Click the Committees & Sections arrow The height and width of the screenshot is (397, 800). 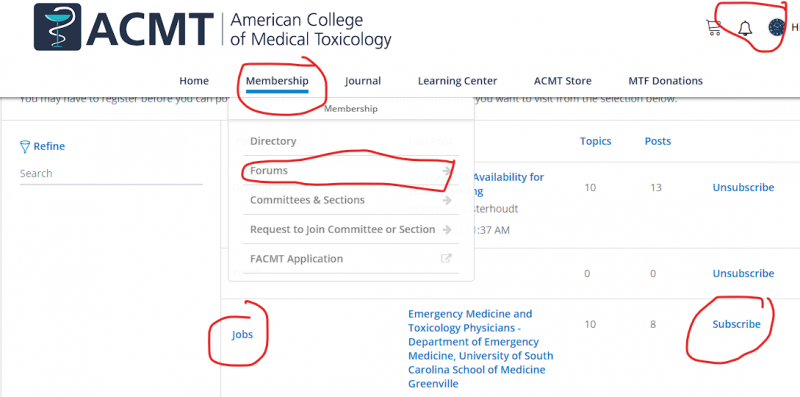[446, 200]
